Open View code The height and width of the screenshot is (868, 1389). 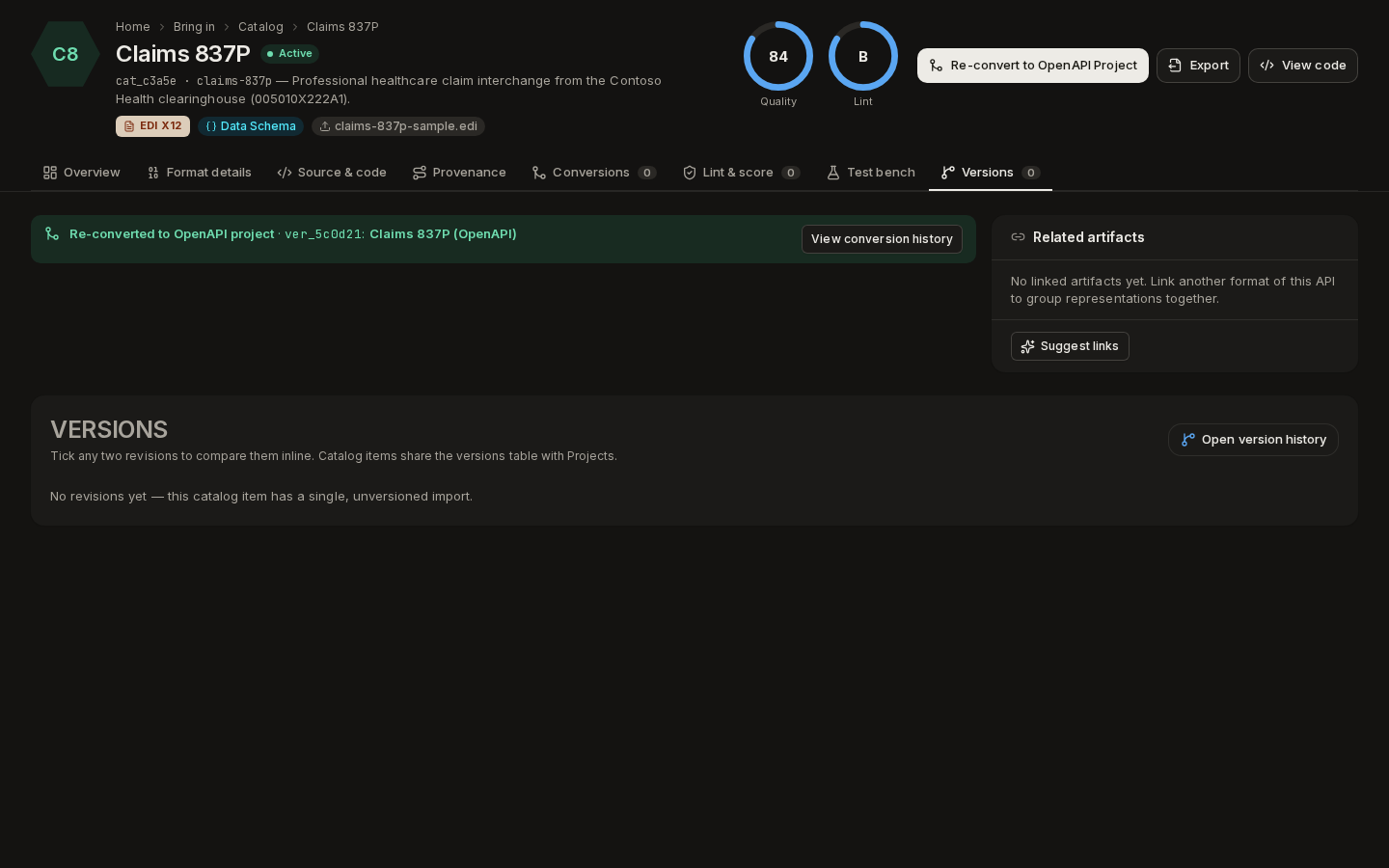1303,66
